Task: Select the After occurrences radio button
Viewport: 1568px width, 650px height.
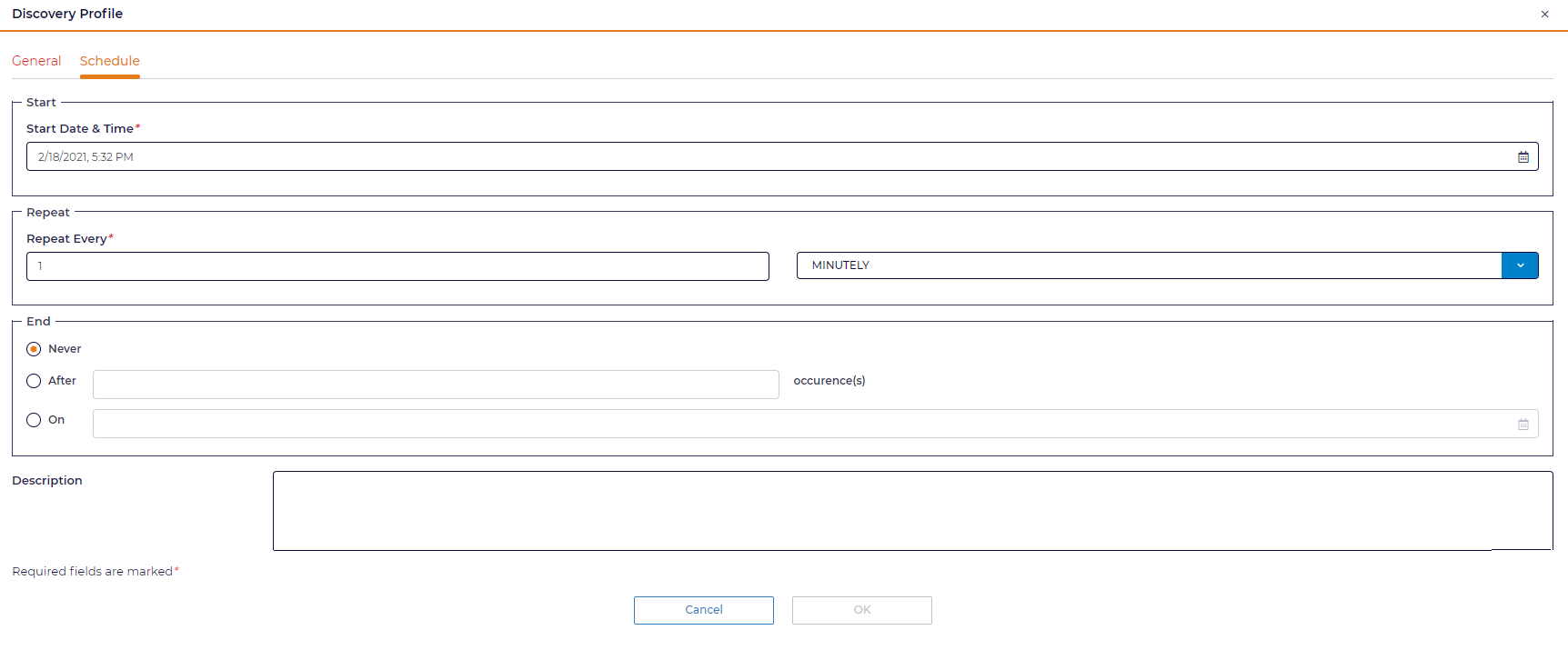Action: 34,381
